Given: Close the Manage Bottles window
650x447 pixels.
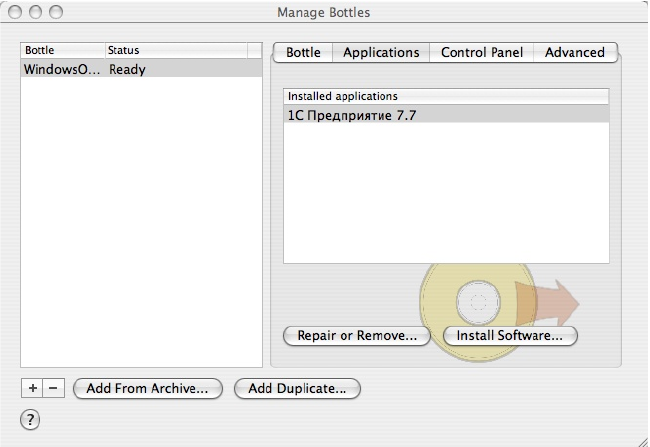Looking at the screenshot, I should (17, 13).
